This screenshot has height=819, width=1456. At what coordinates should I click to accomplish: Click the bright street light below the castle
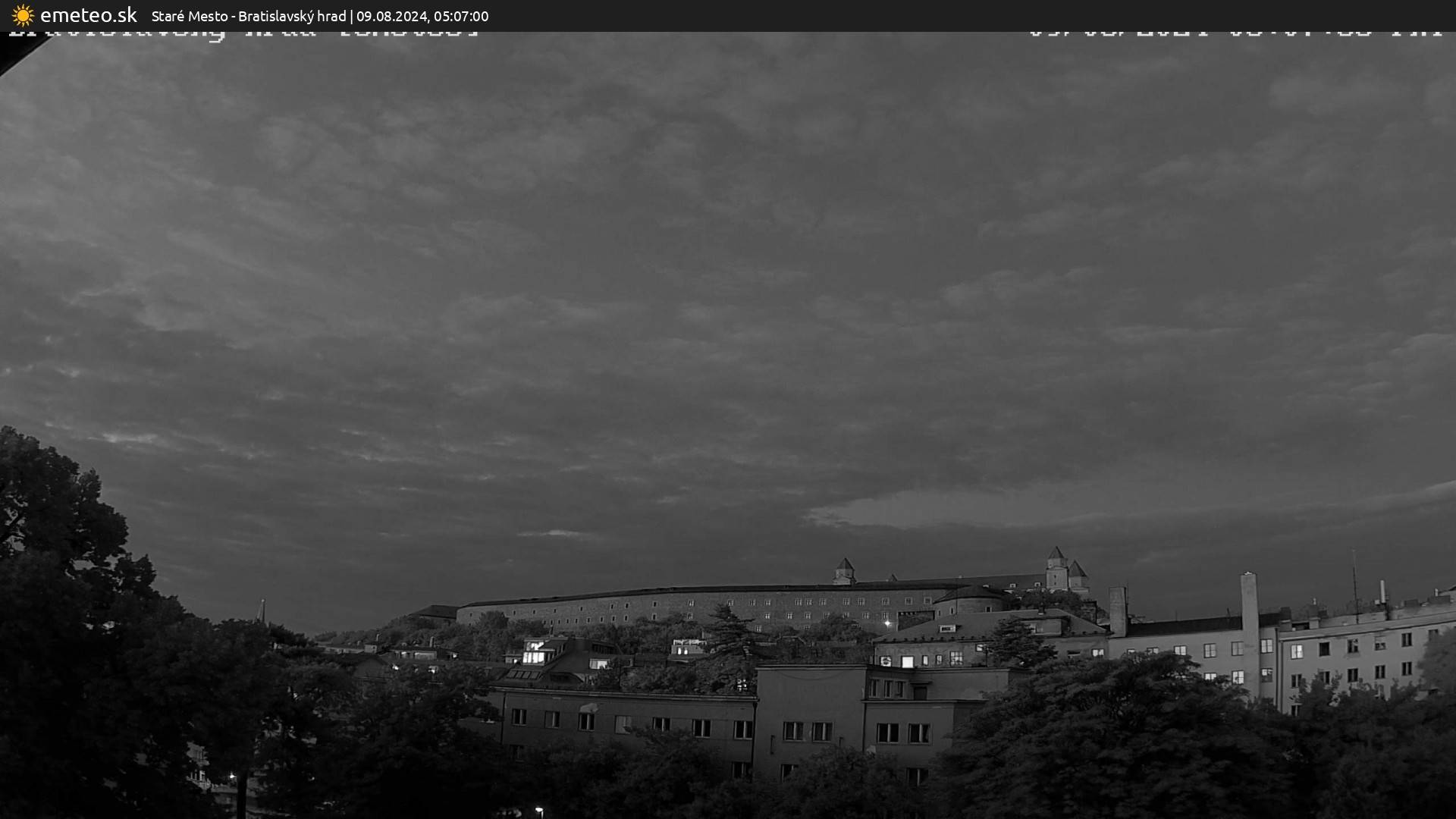888,623
